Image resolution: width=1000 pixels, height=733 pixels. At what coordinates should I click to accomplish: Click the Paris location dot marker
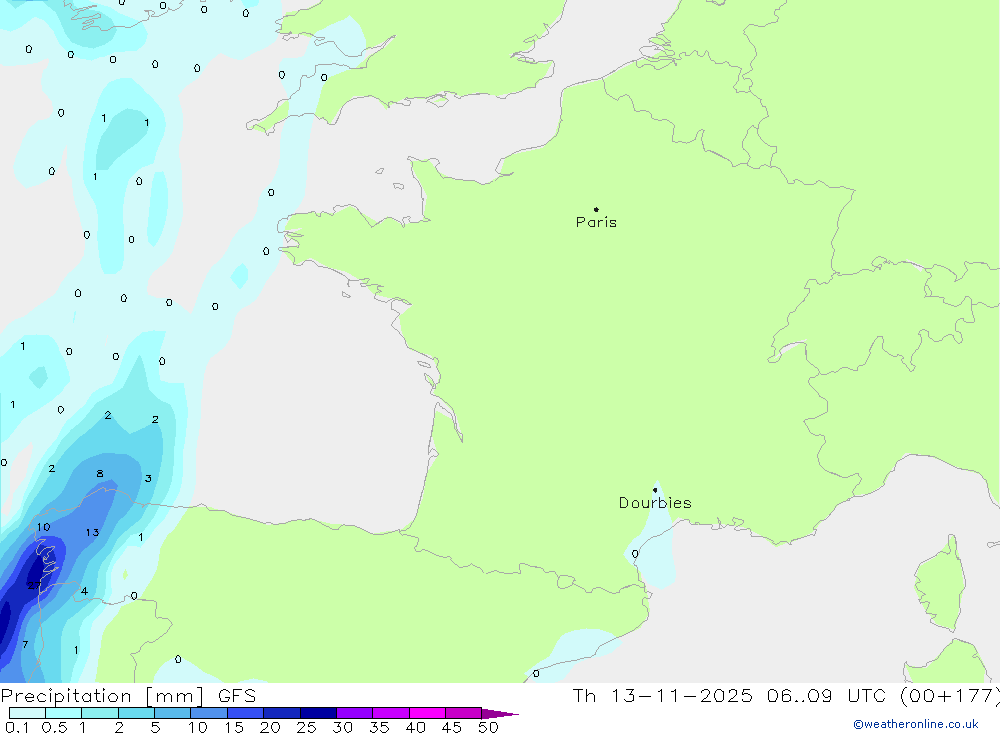pyautogui.click(x=596, y=209)
